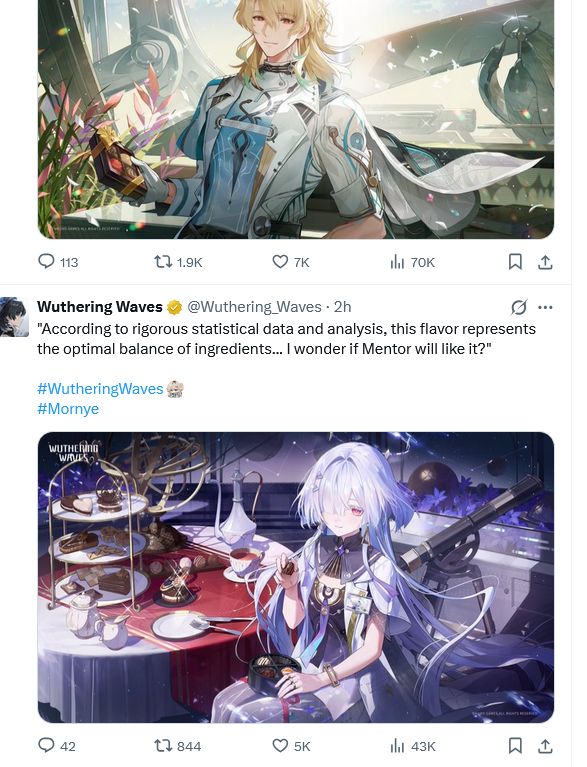Like the Mornye post with 5K likes
587x767 pixels.
[291, 746]
